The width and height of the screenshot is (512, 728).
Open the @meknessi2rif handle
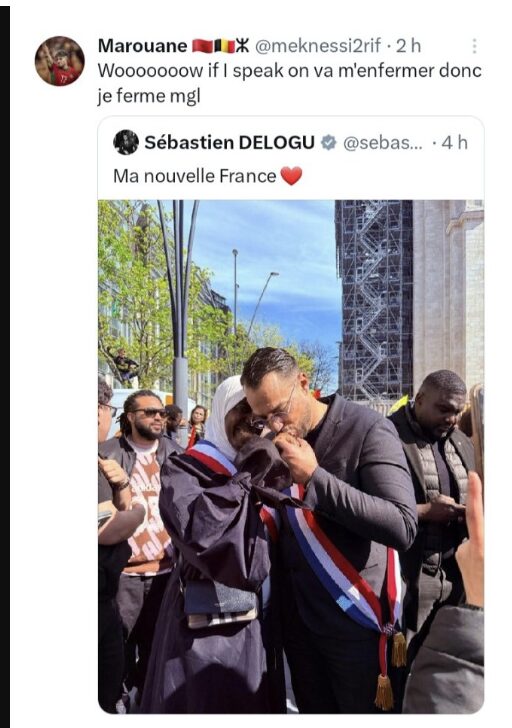(x=318, y=46)
